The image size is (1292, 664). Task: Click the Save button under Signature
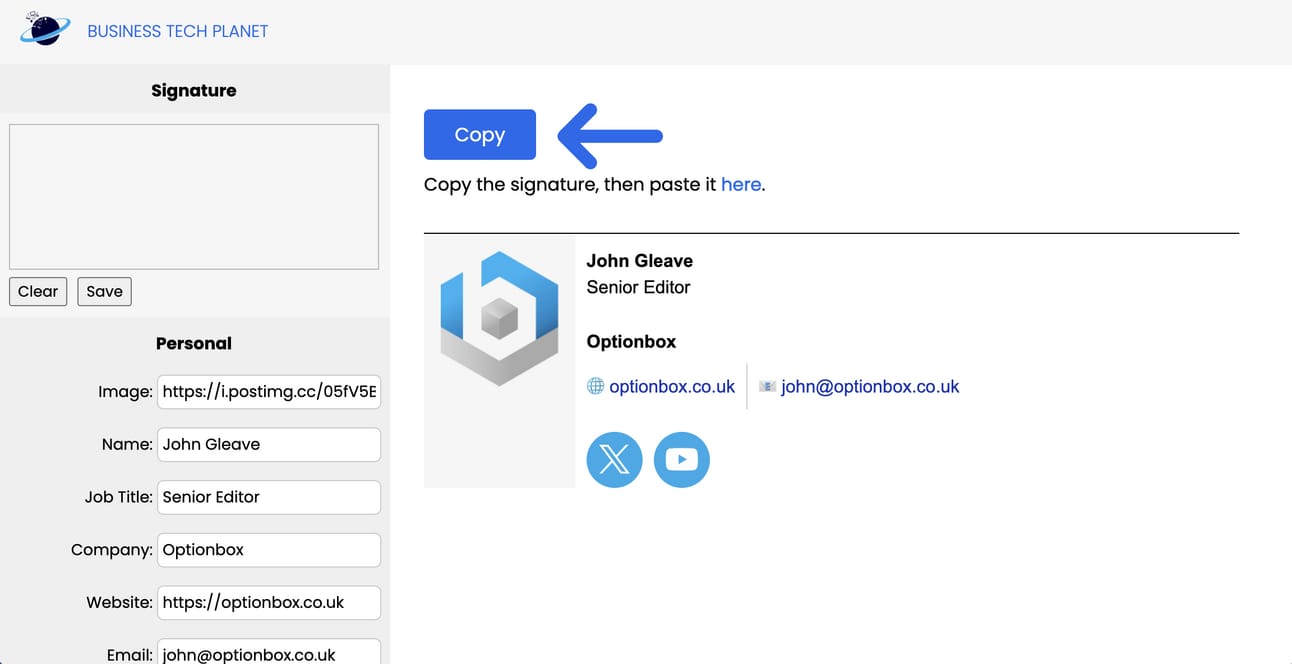[x=104, y=291]
